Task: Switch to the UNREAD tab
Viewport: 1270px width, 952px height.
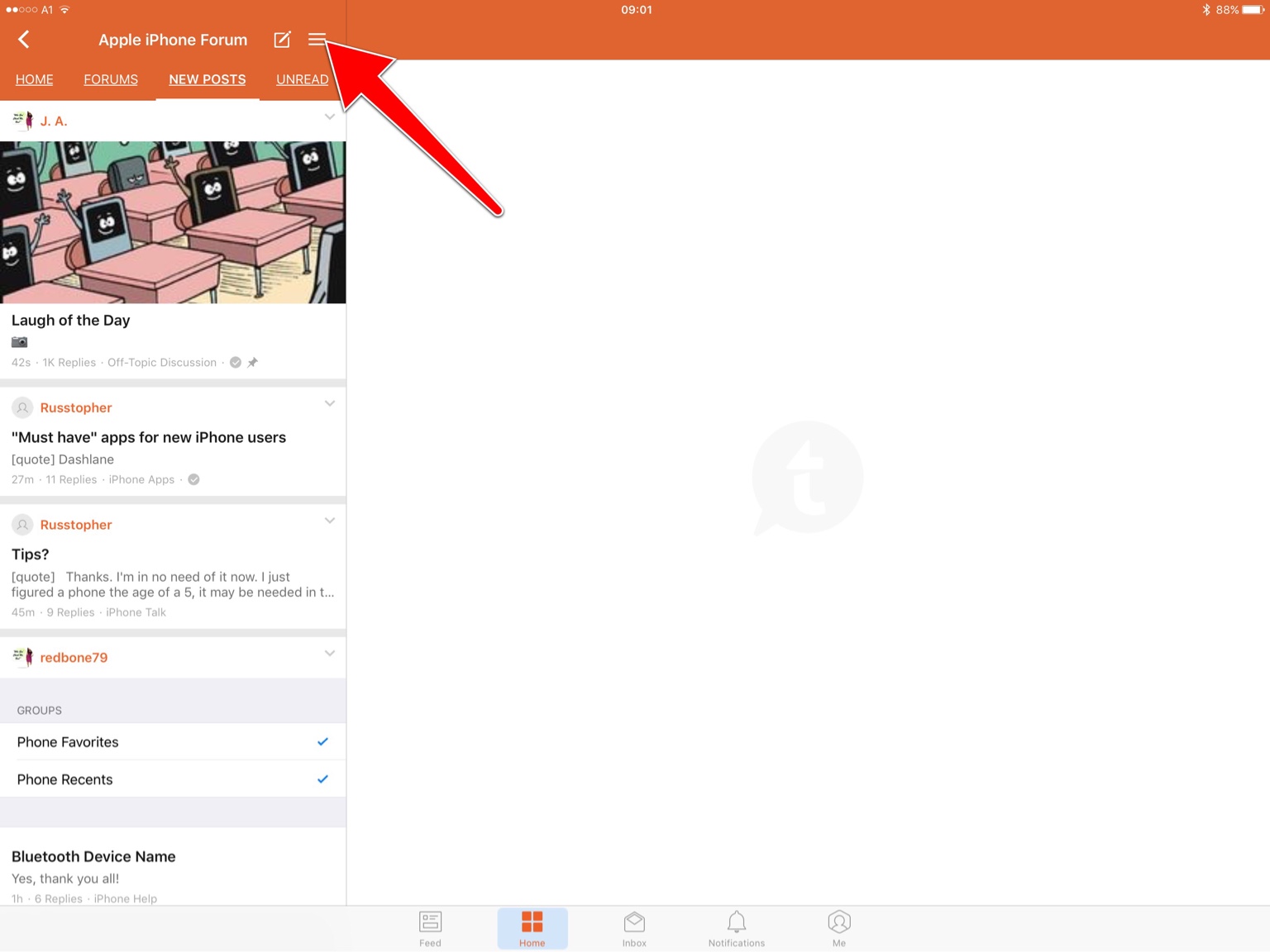Action: click(302, 79)
